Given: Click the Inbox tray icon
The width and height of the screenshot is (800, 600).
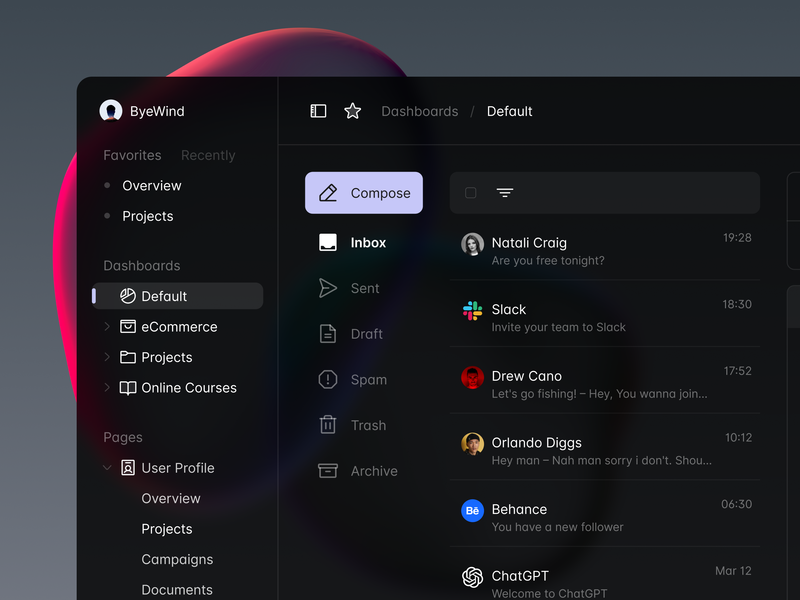Looking at the screenshot, I should 328,242.
